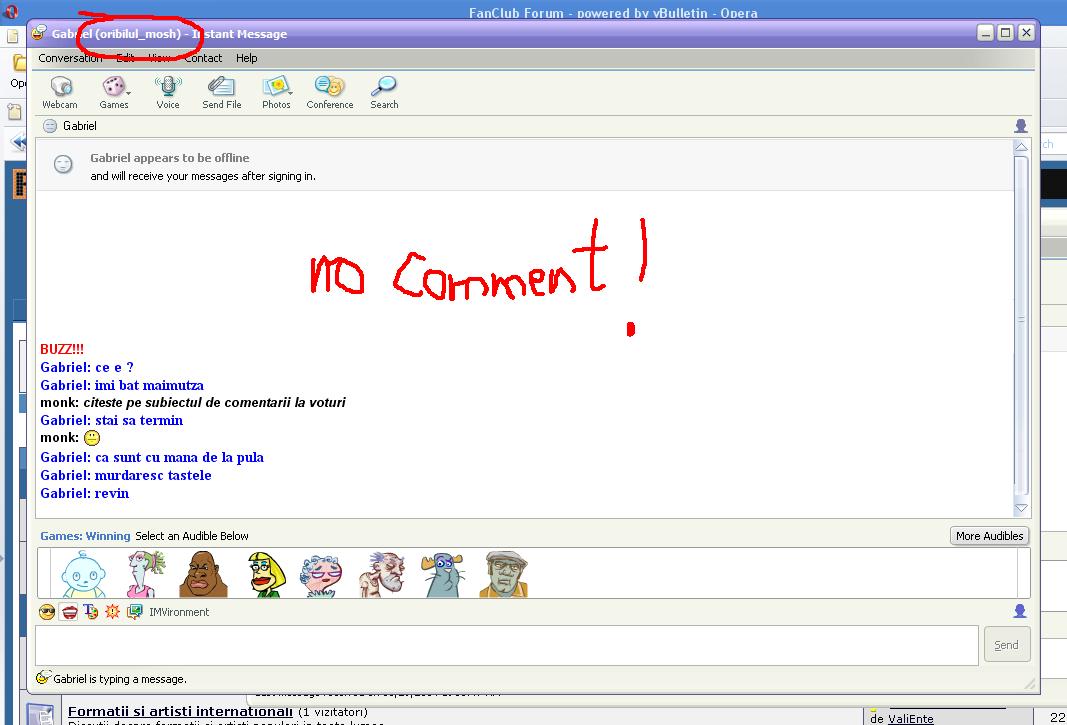Toggle the Audibles lips icon
This screenshot has height=725, width=1067.
click(x=69, y=612)
